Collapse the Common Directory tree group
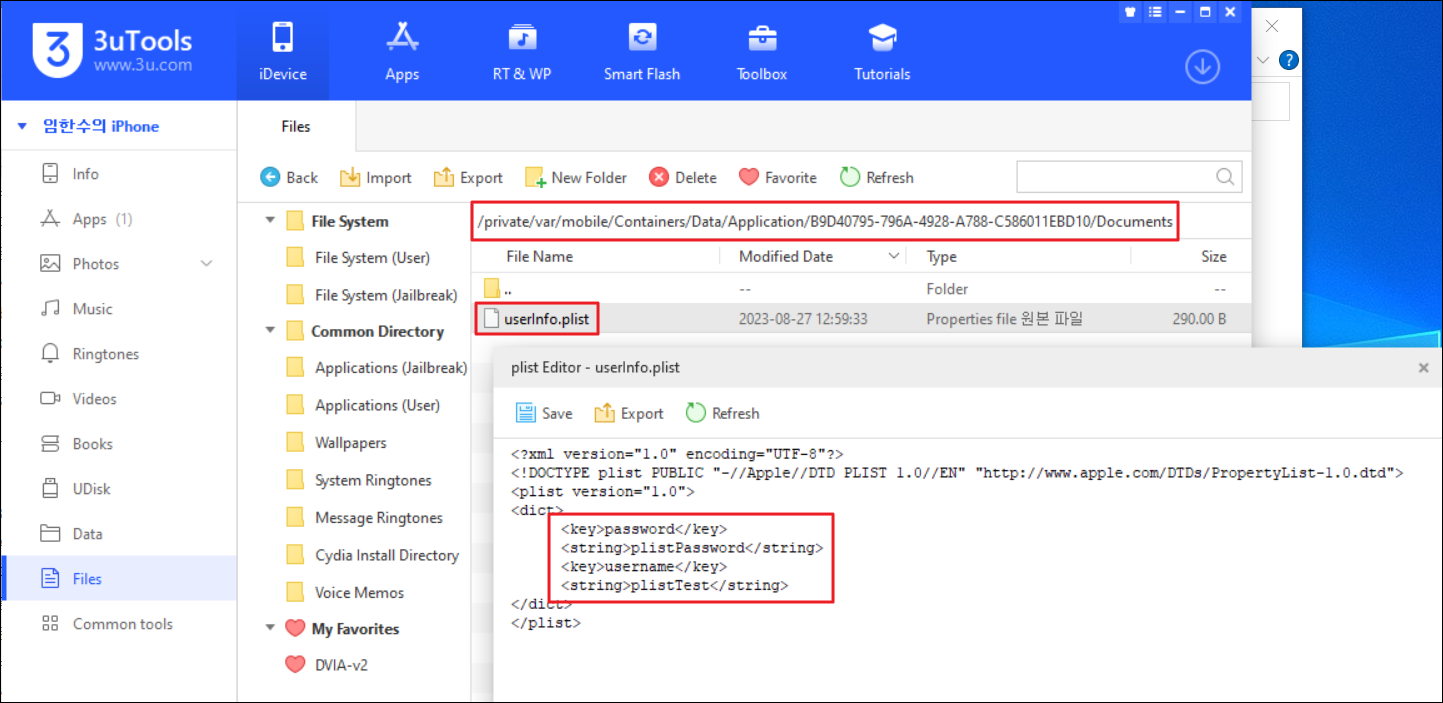This screenshot has height=703, width=1443. tap(270, 331)
